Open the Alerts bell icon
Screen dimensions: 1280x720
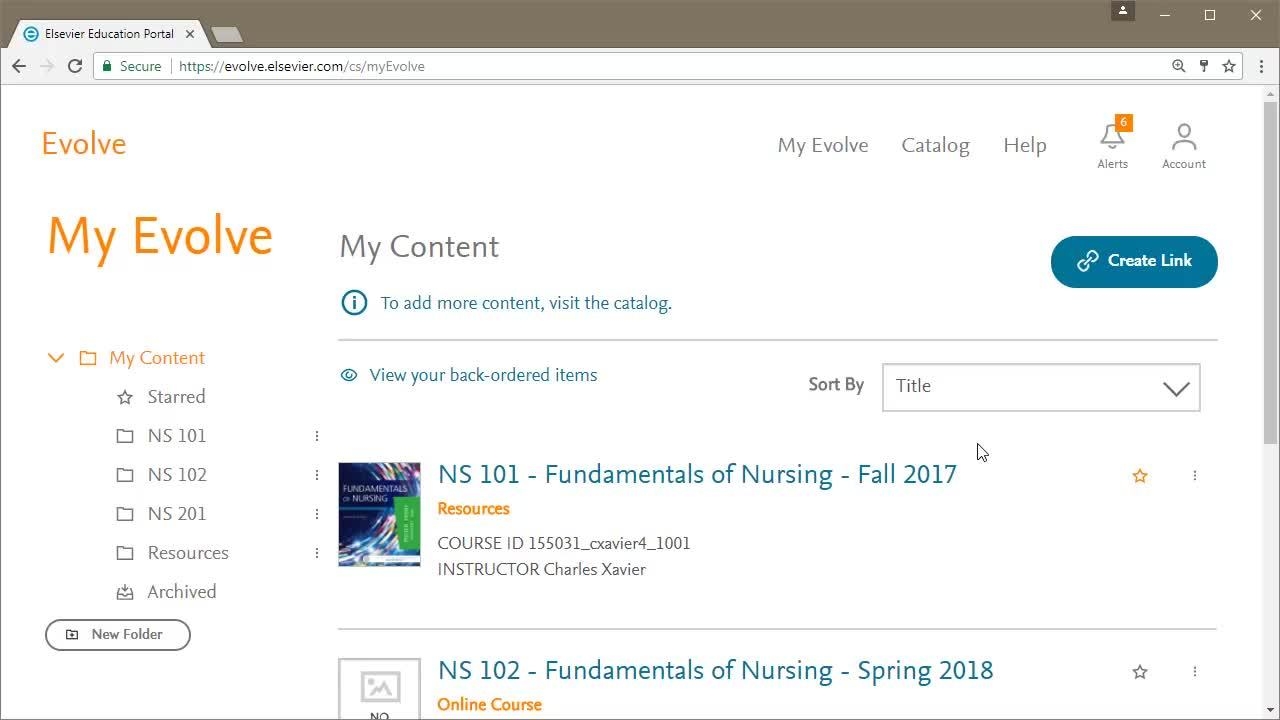click(1112, 137)
